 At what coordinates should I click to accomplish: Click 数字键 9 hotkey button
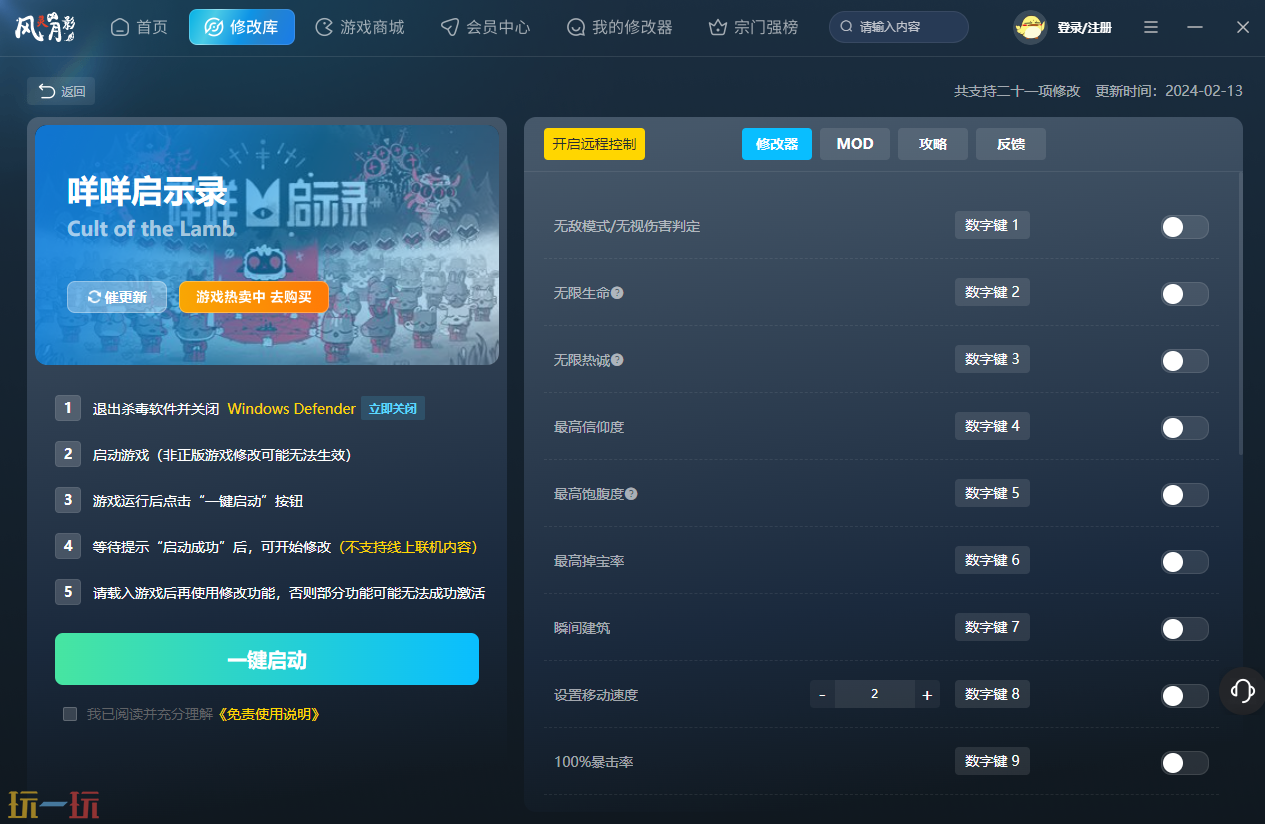(x=992, y=761)
